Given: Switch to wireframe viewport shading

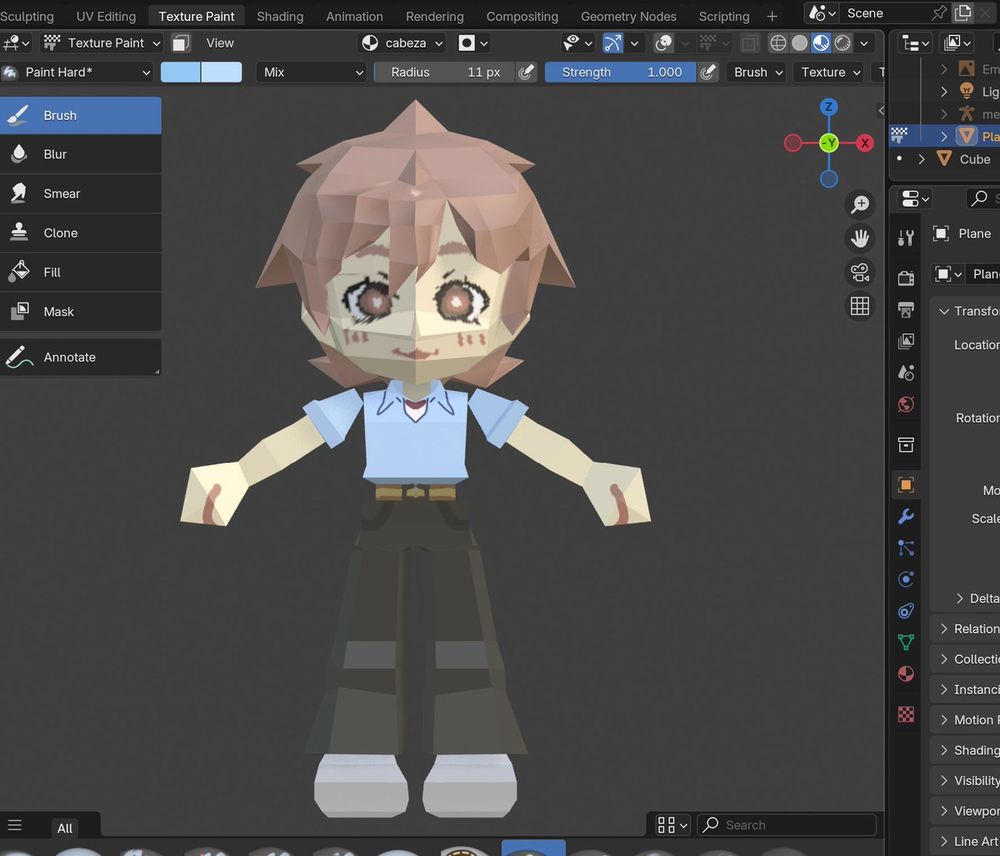Looking at the screenshot, I should (778, 43).
